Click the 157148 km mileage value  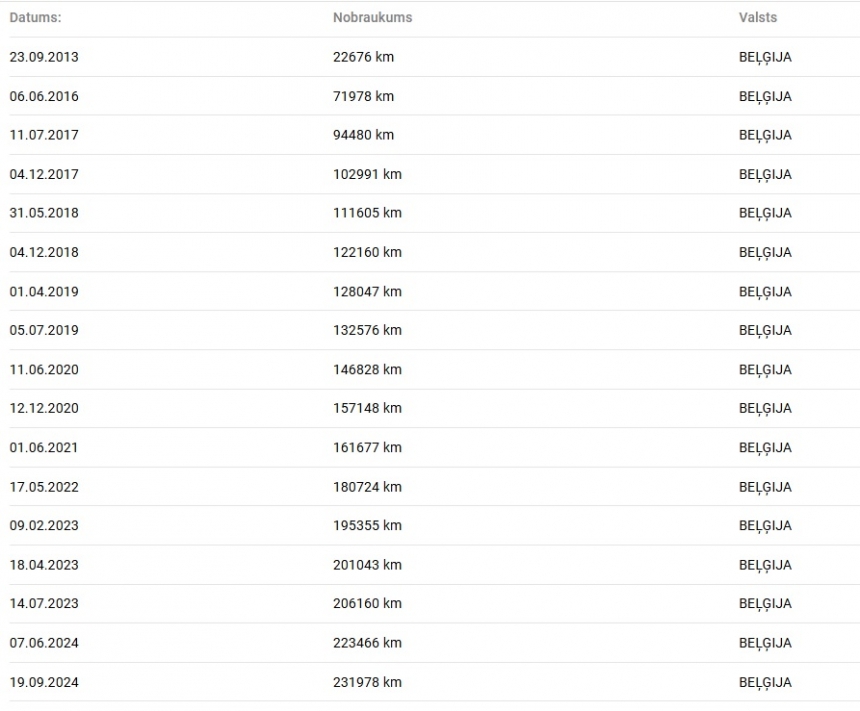pos(367,408)
